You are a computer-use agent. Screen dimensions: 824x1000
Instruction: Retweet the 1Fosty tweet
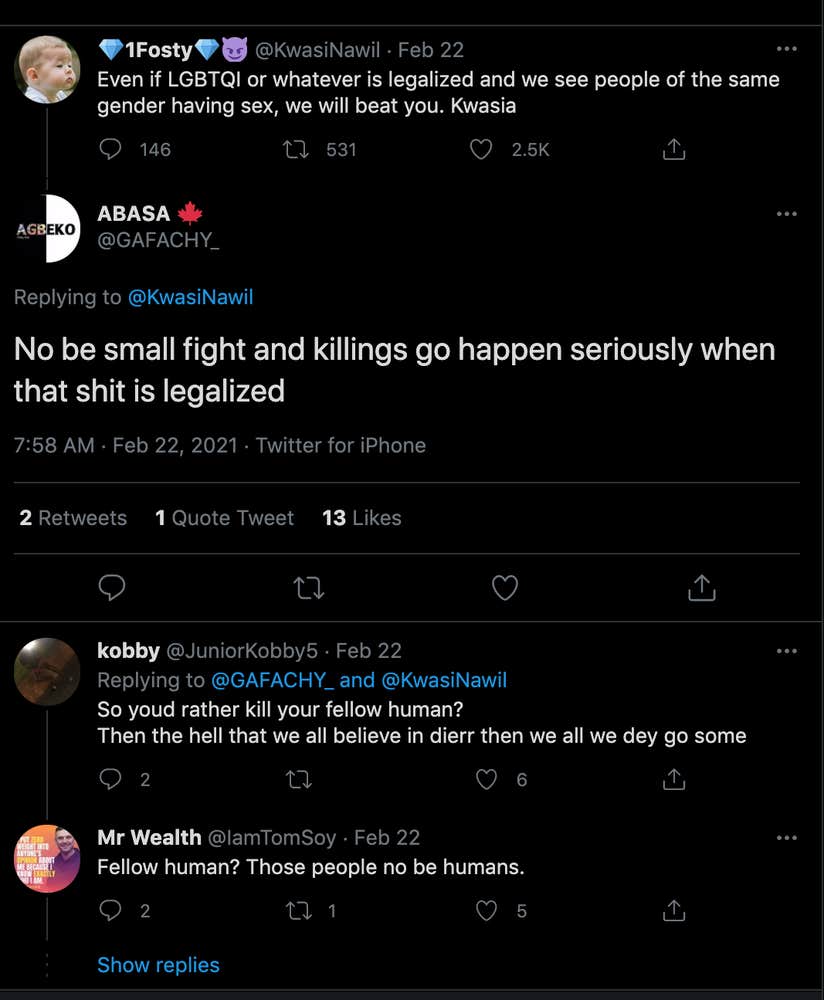296,149
